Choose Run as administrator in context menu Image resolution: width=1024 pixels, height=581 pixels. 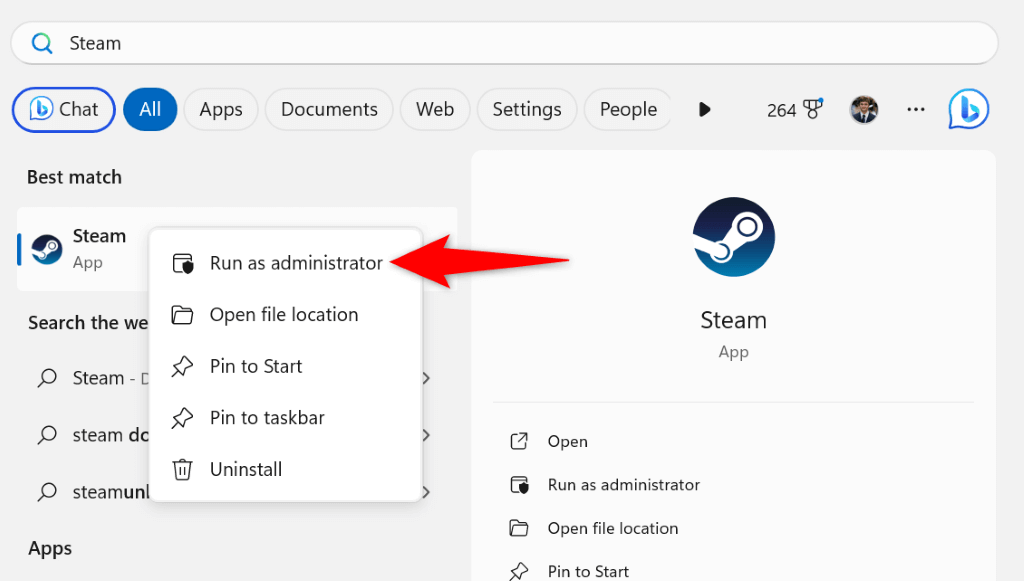tap(286, 263)
